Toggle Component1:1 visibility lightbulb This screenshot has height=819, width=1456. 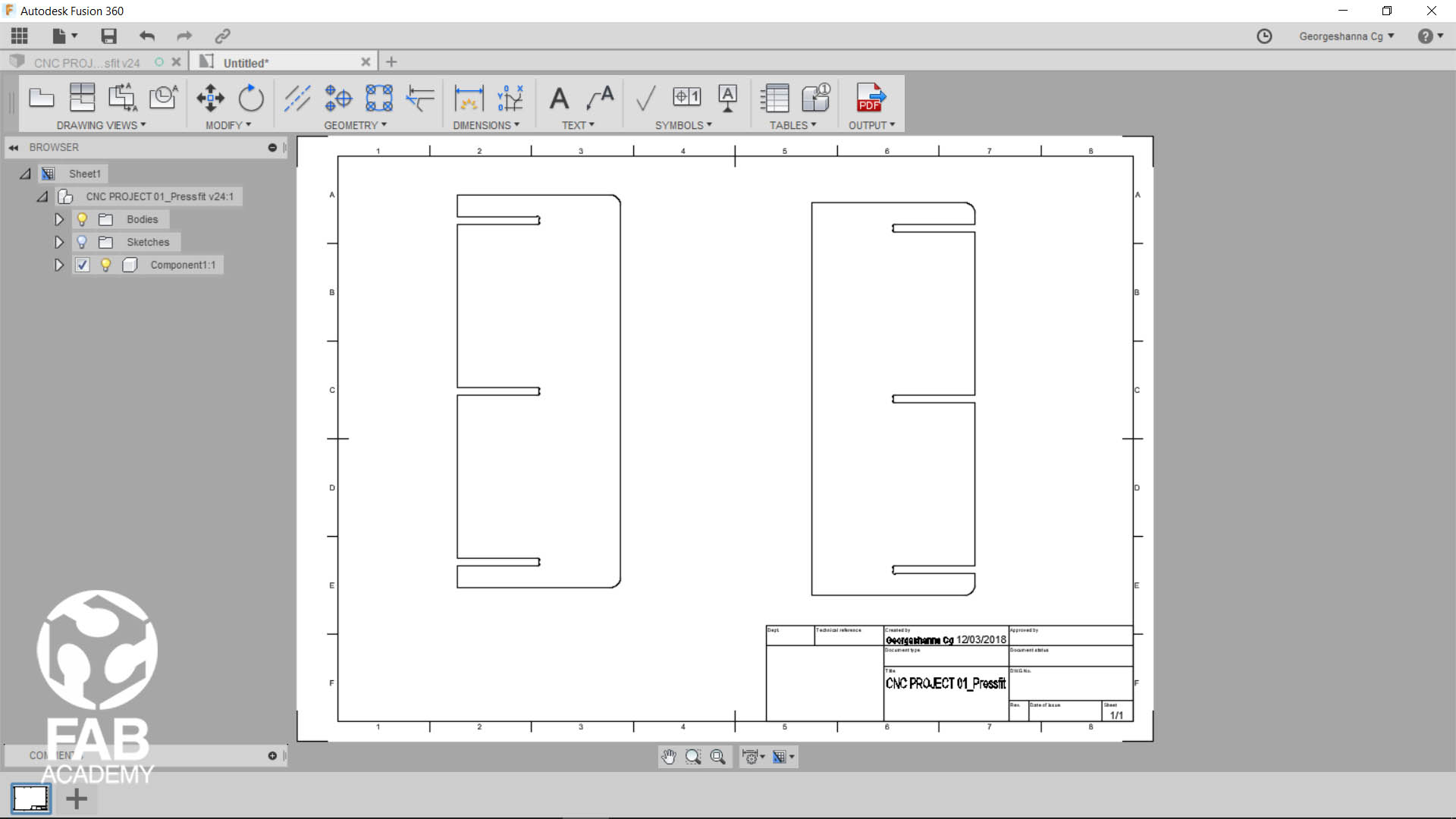tap(106, 265)
